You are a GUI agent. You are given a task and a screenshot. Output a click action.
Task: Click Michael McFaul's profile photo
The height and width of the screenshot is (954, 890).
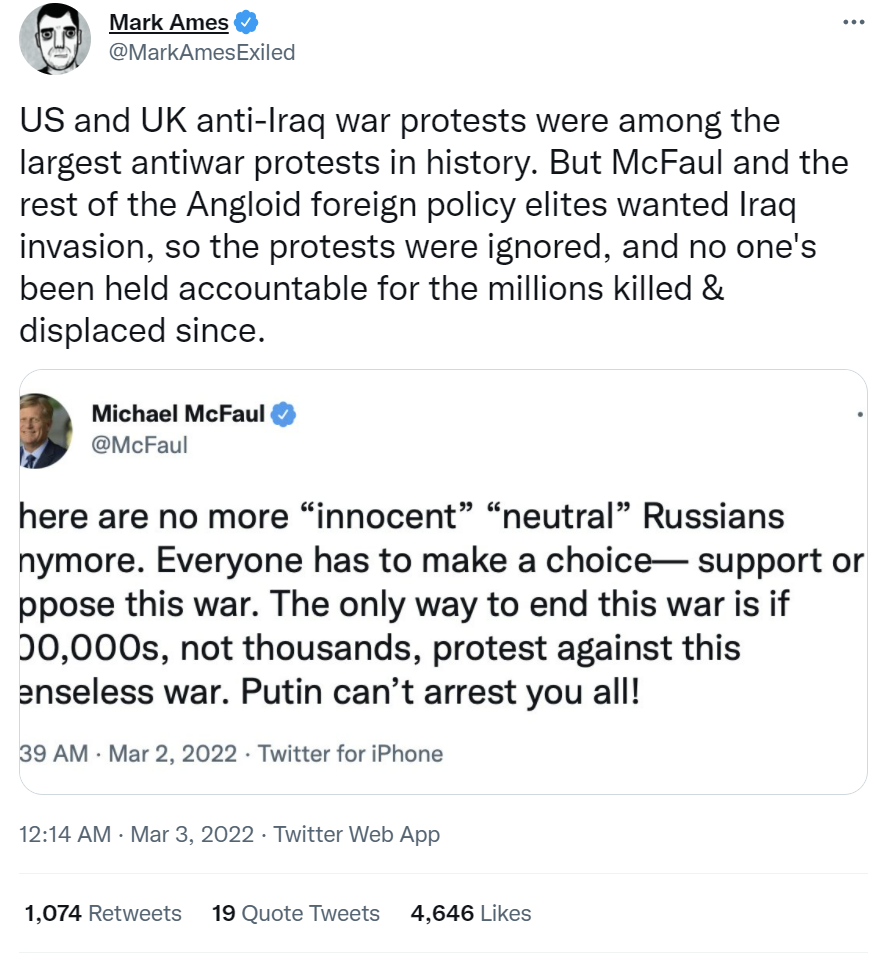tap(46, 430)
